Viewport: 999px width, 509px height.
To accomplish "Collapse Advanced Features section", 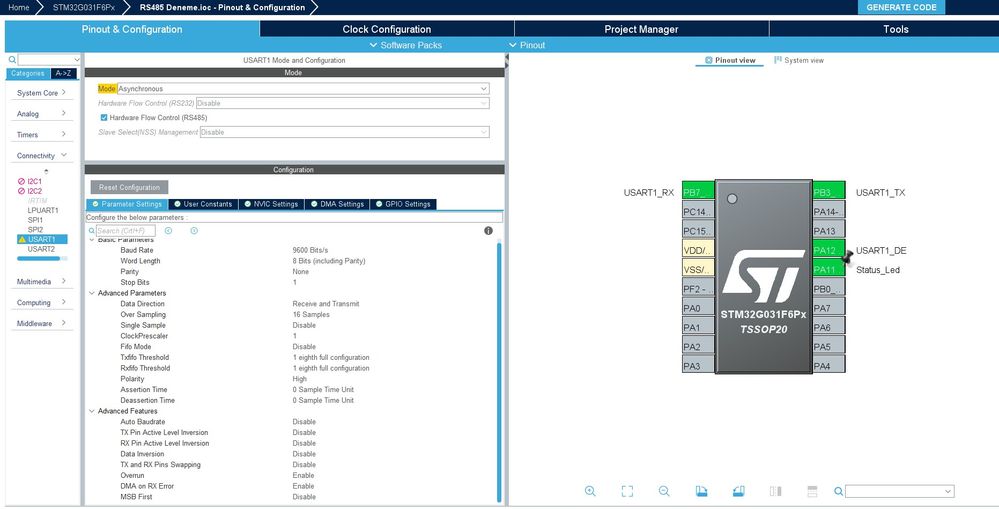I will [x=92, y=411].
